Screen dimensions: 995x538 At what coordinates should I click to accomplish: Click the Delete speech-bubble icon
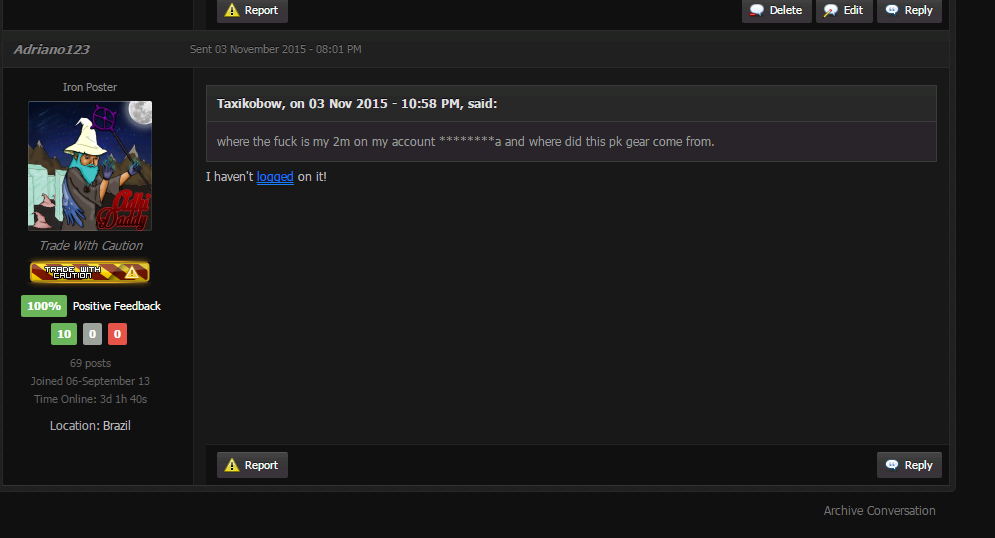(756, 10)
